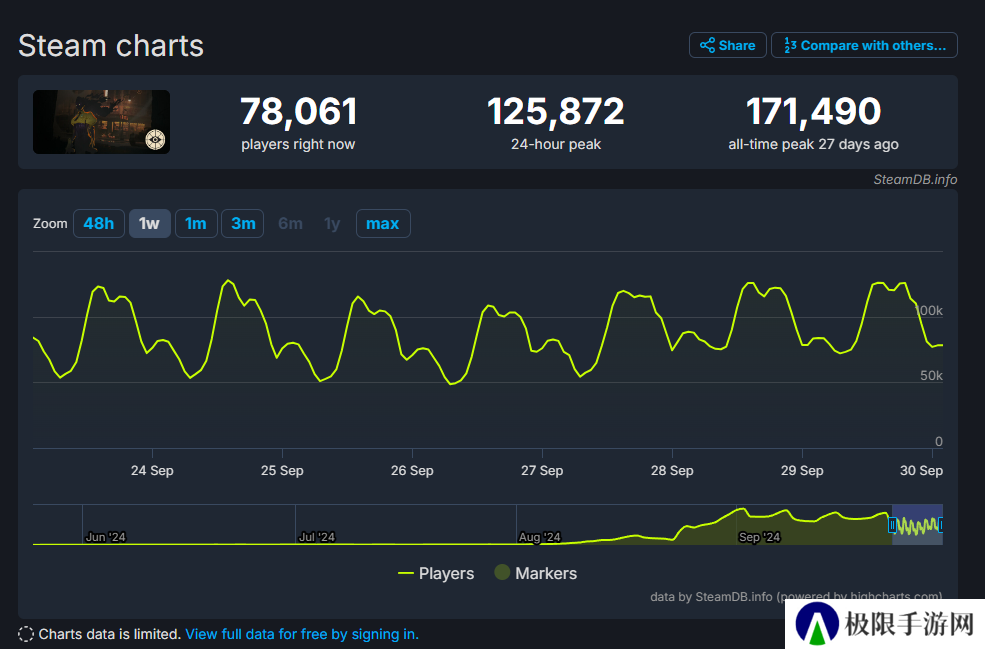The image size is (985, 649).
Task: Select the 1w zoom range
Action: [x=150, y=224]
